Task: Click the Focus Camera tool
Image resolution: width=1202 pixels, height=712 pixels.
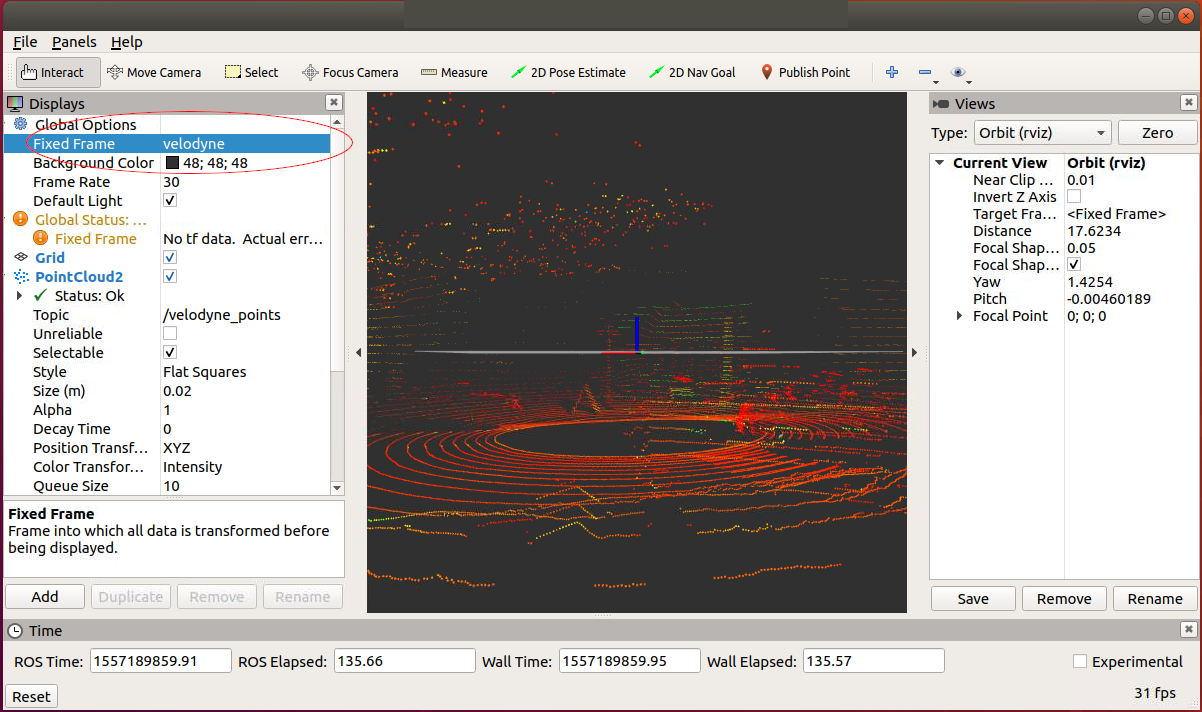Action: 349,71
